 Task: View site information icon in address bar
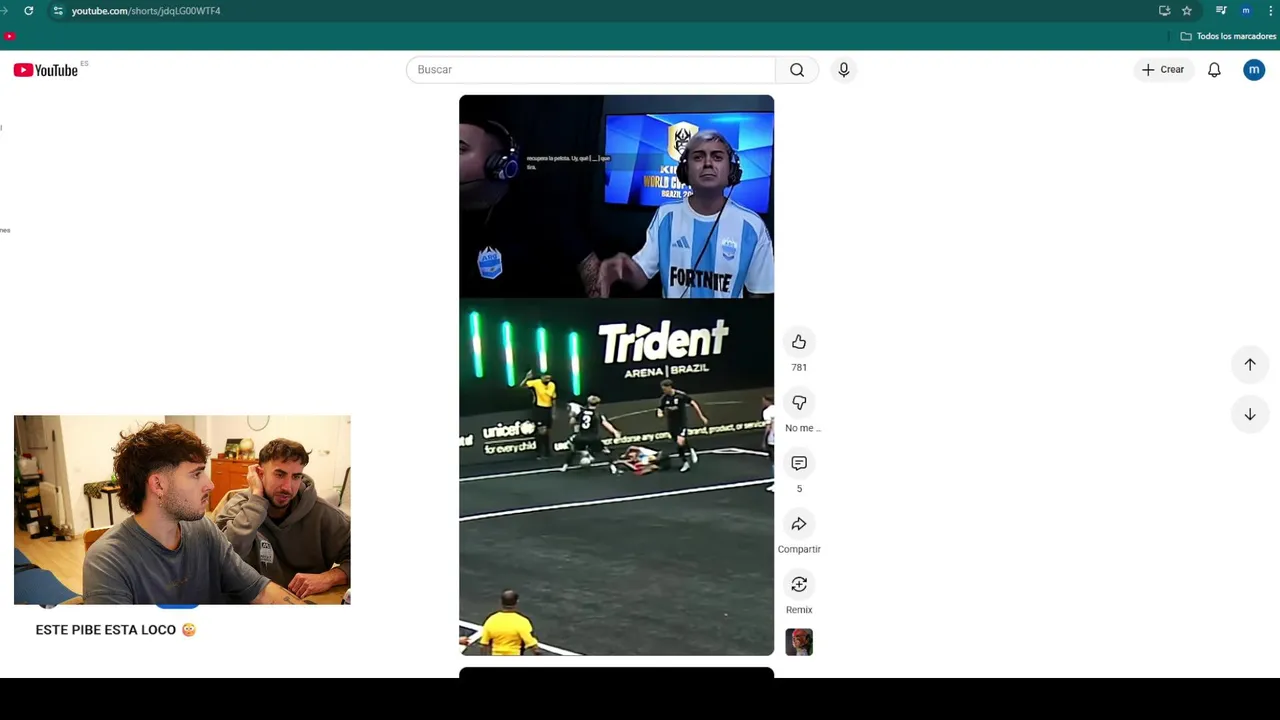click(58, 11)
